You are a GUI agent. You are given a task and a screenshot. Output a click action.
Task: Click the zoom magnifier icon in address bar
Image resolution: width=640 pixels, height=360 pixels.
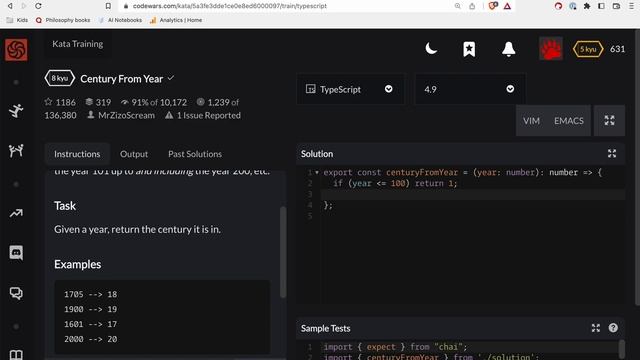tap(458, 6)
